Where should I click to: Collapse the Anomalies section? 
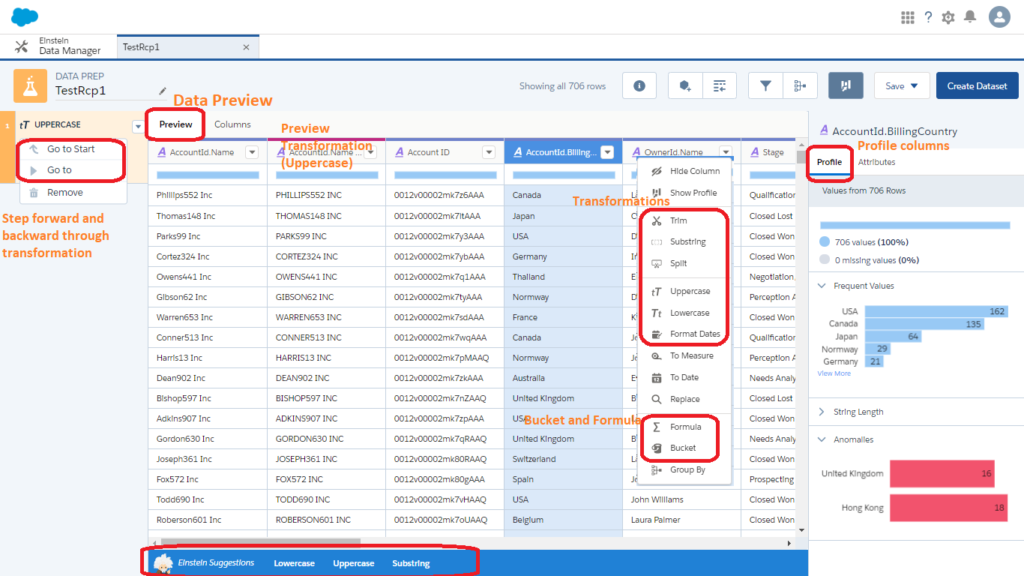[822, 440]
